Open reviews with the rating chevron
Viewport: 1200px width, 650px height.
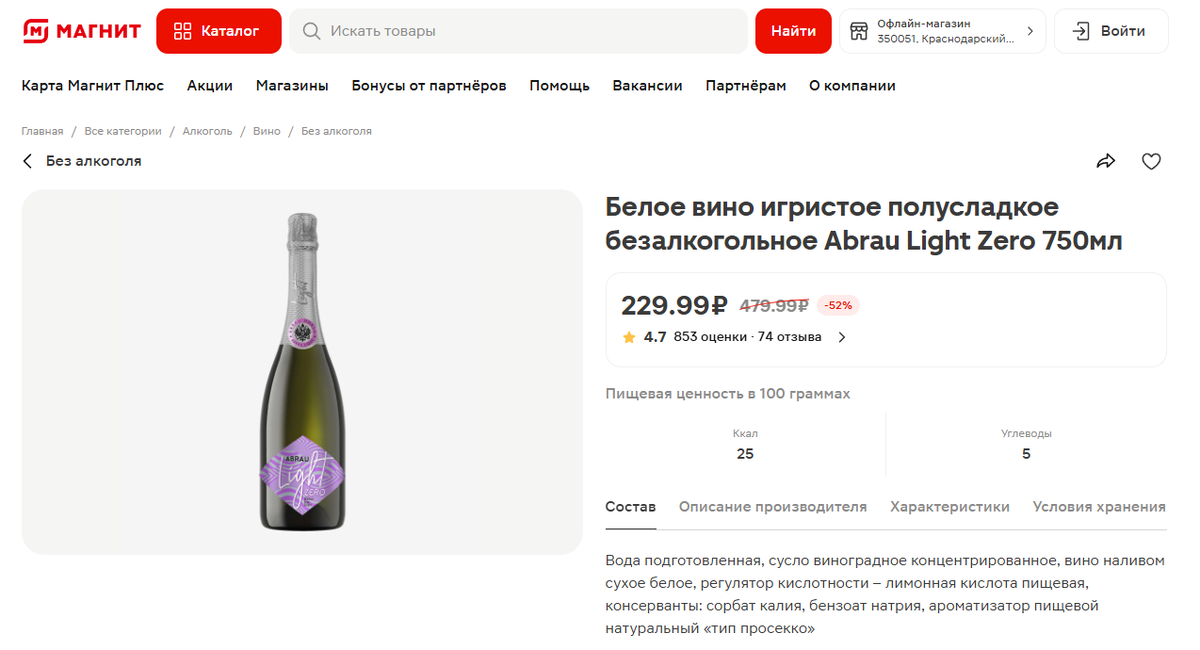842,337
